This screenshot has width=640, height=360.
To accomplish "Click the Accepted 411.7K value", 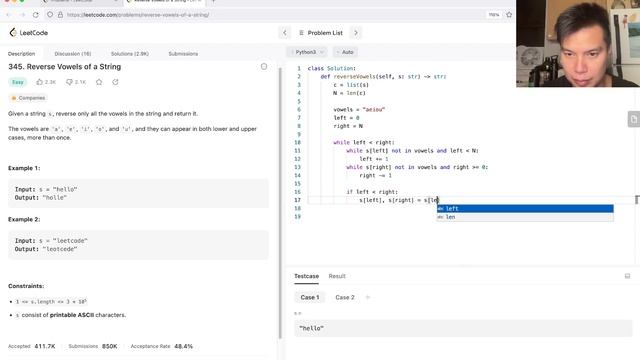I will point(45,346).
